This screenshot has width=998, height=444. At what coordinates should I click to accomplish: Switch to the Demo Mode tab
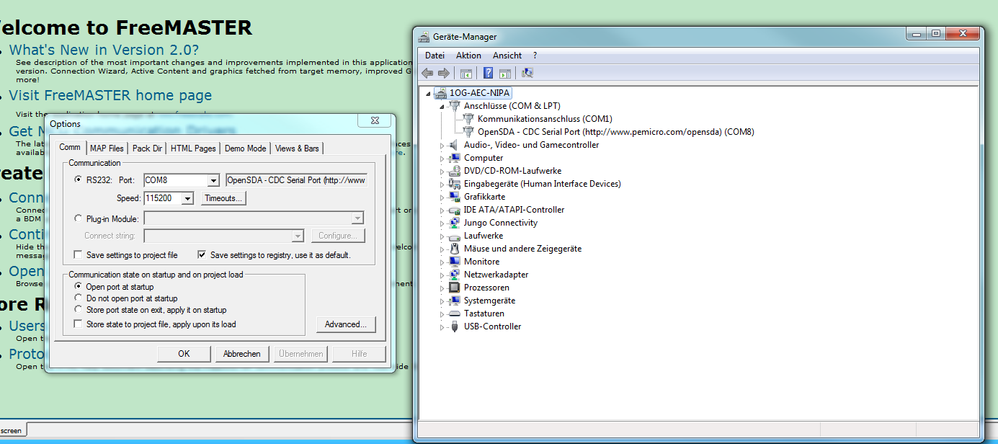tap(245, 148)
